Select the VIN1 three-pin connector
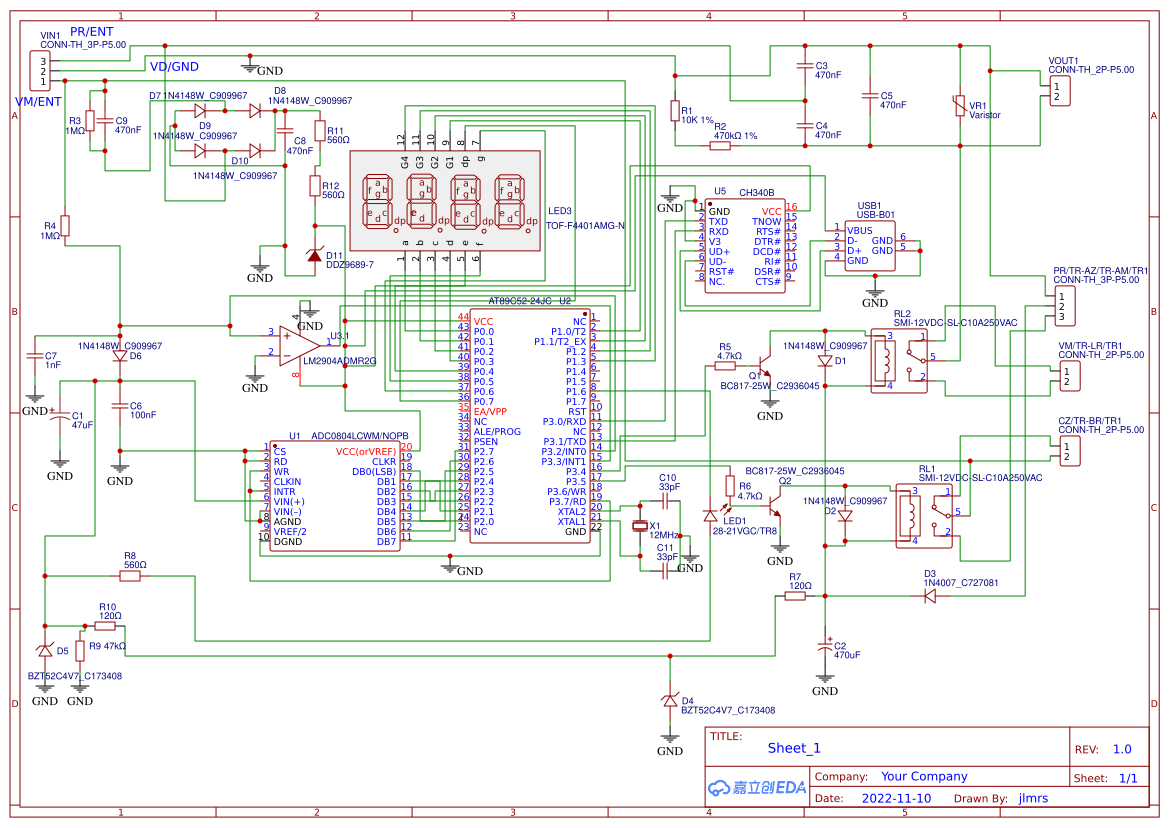This screenshot has height=828, width=1170. click(x=40, y=71)
